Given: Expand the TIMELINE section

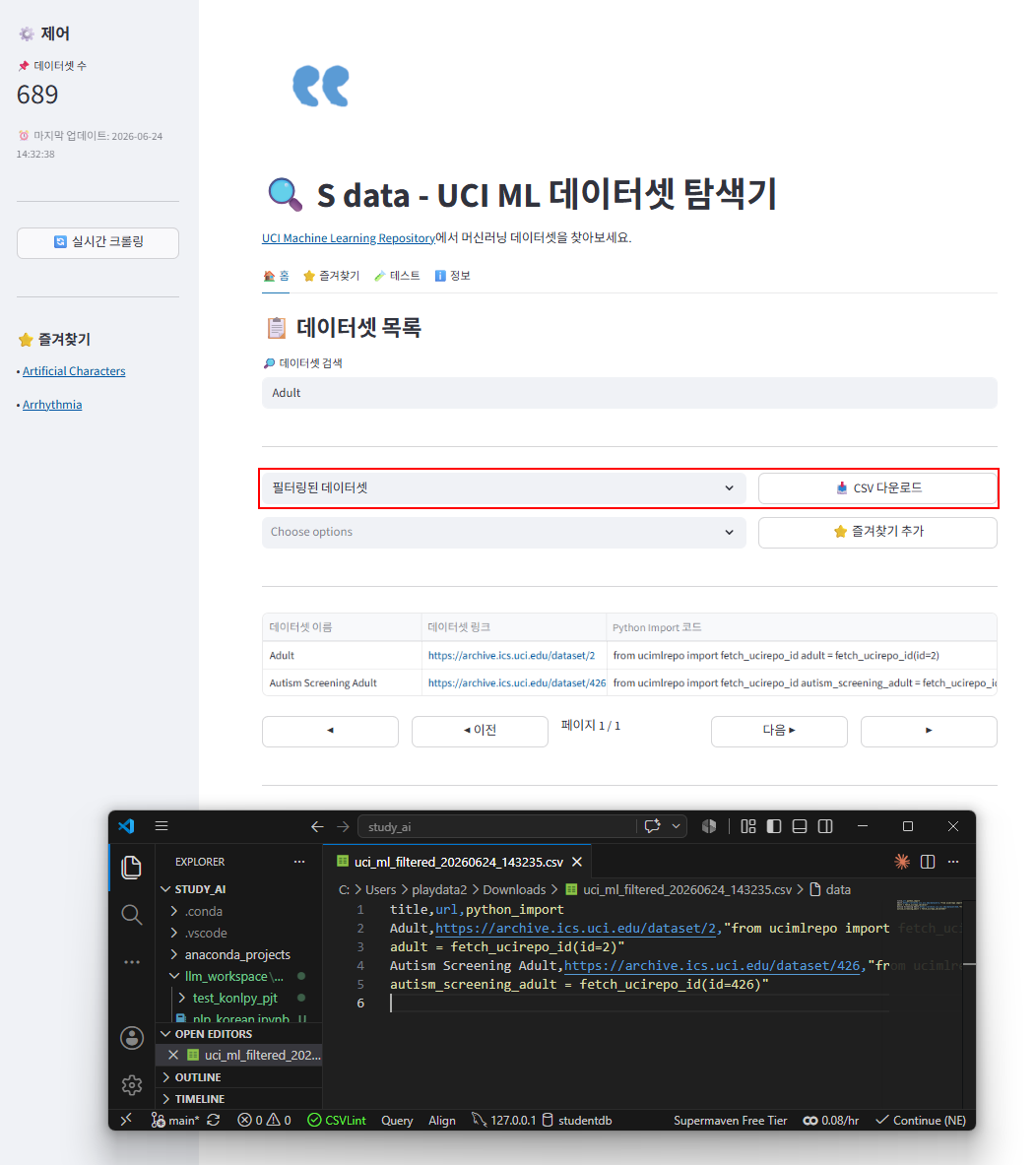Looking at the screenshot, I should pyautogui.click(x=239, y=1098).
